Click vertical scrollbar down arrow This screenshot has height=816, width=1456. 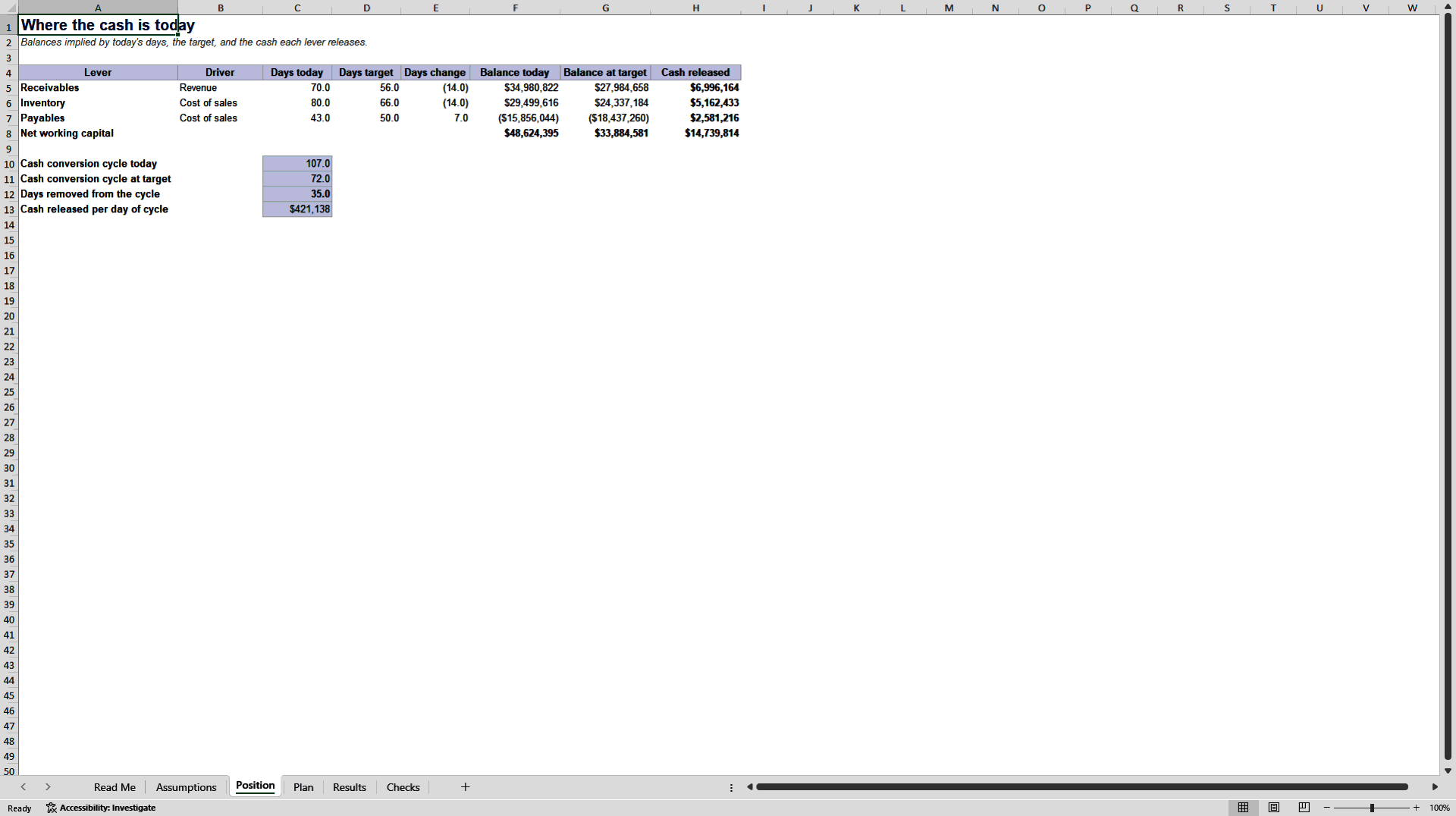1448,770
